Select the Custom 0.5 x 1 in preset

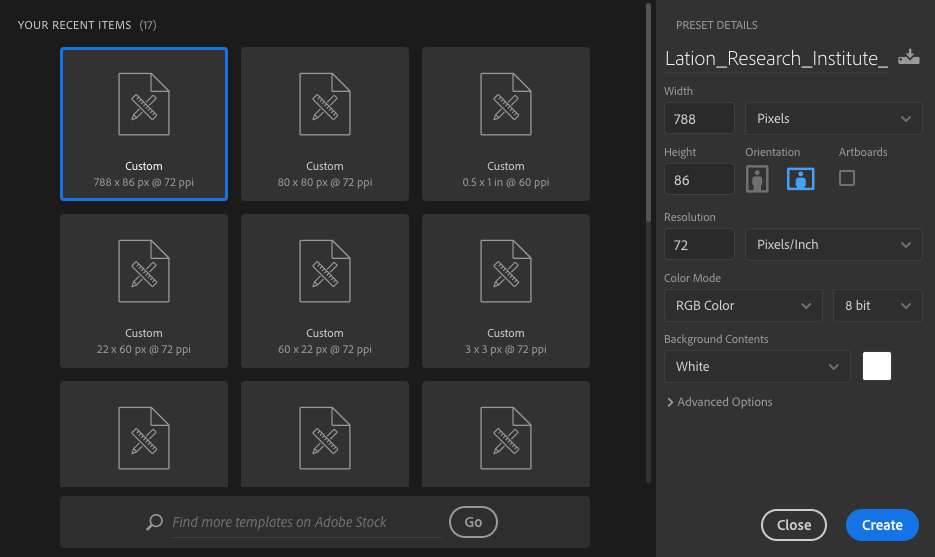tap(506, 123)
